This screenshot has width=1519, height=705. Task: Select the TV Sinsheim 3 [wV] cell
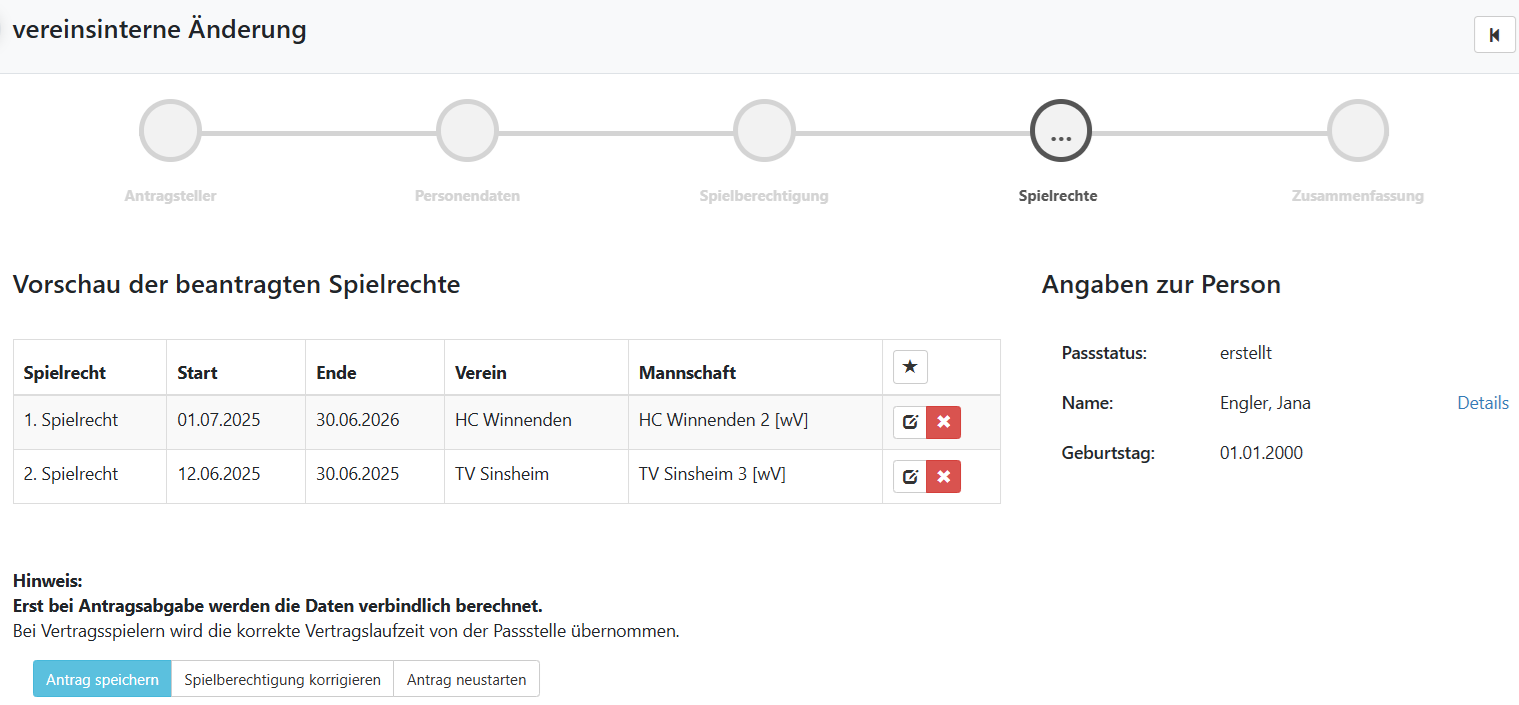tap(712, 474)
